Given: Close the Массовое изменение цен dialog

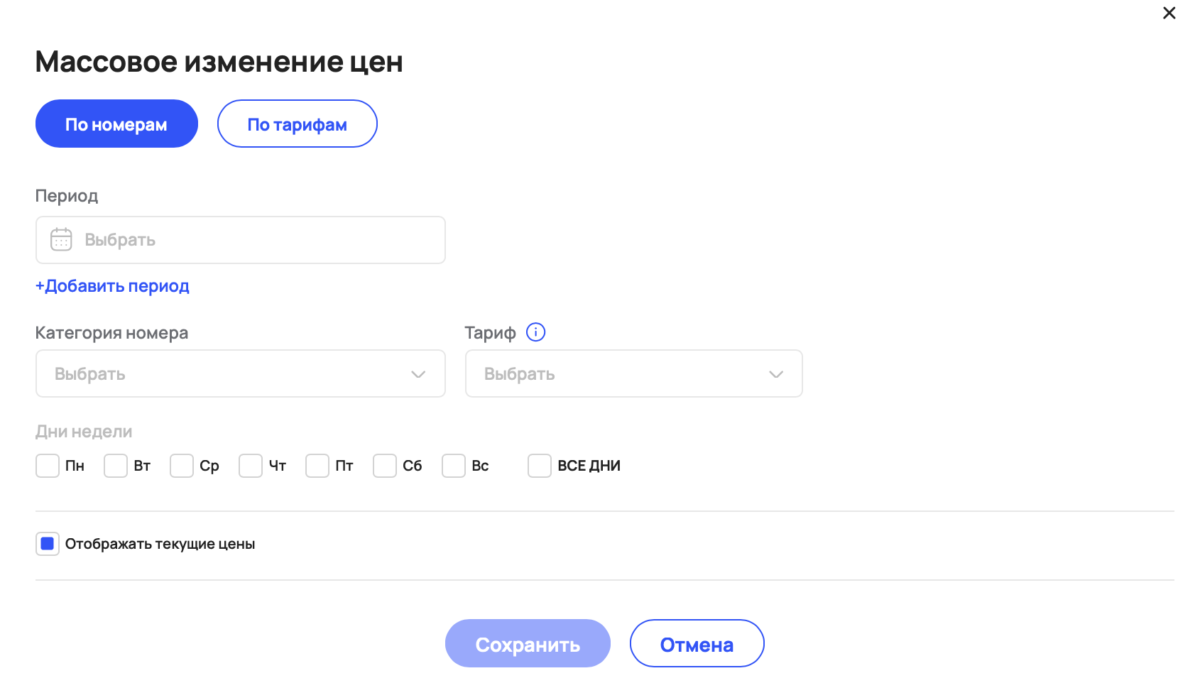Looking at the screenshot, I should (x=1168, y=13).
